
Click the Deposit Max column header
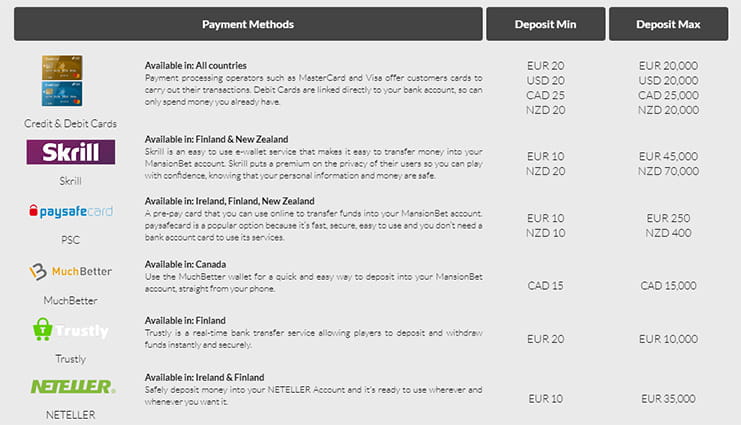(668, 24)
